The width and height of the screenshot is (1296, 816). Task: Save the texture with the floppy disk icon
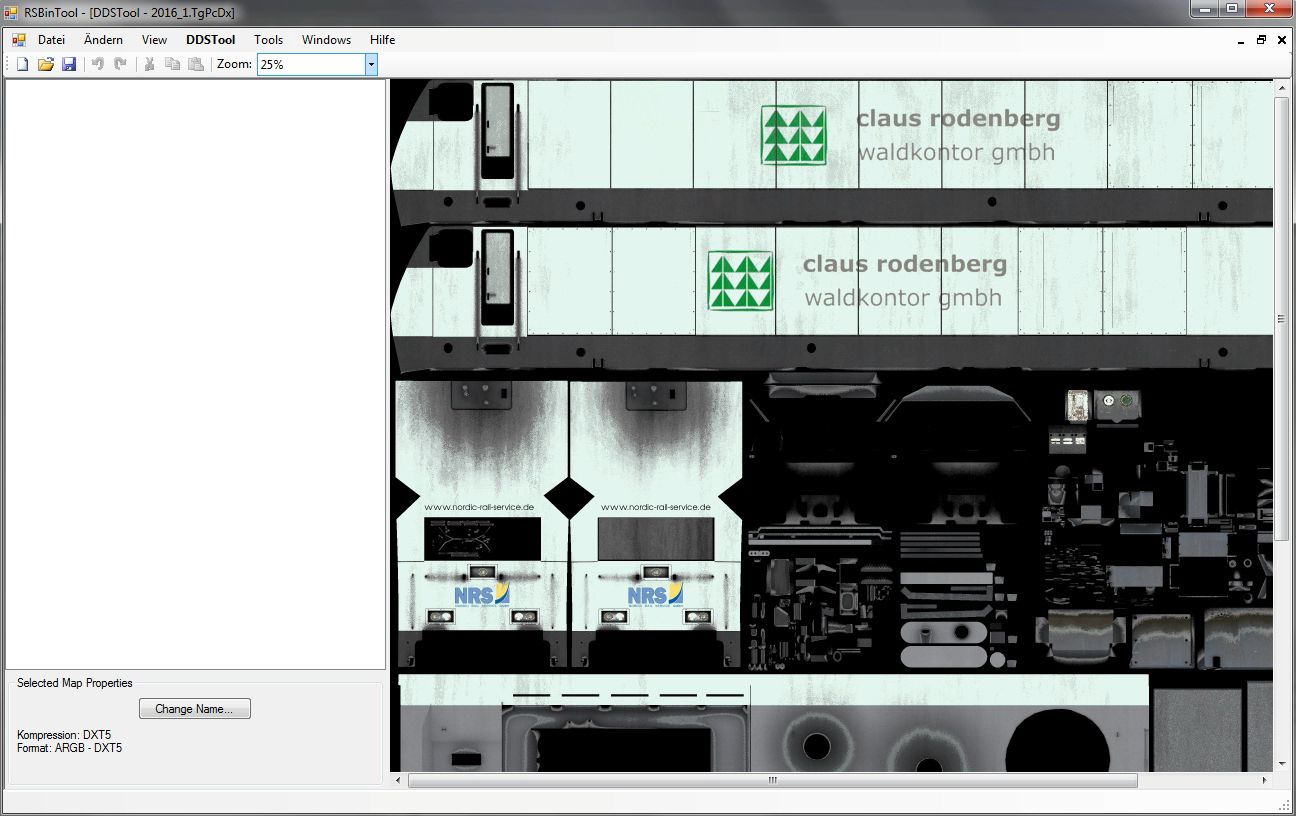[69, 64]
